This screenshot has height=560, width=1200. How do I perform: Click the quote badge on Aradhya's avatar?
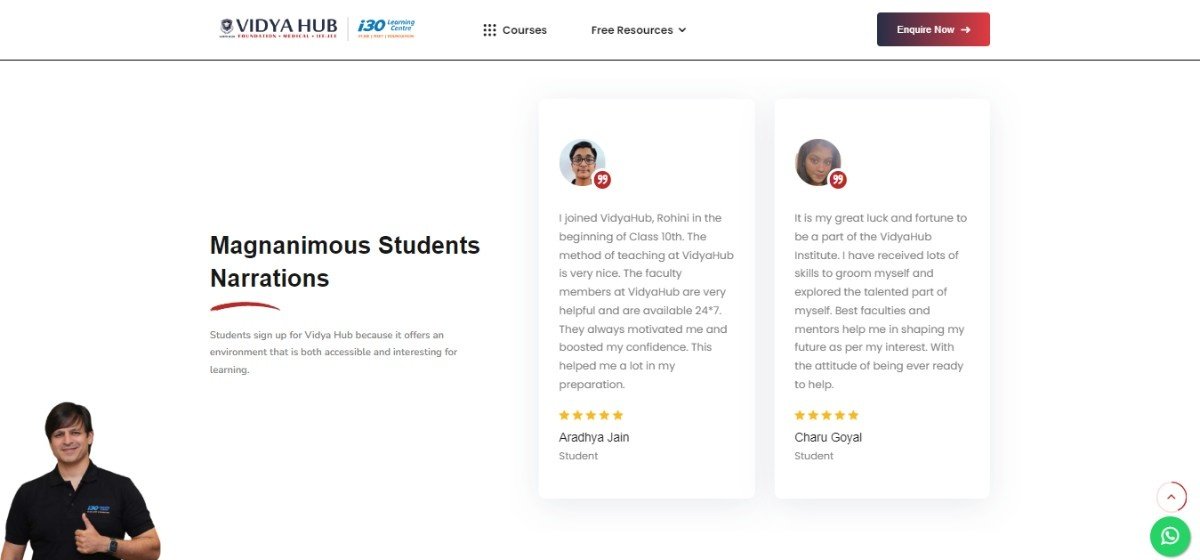(602, 180)
